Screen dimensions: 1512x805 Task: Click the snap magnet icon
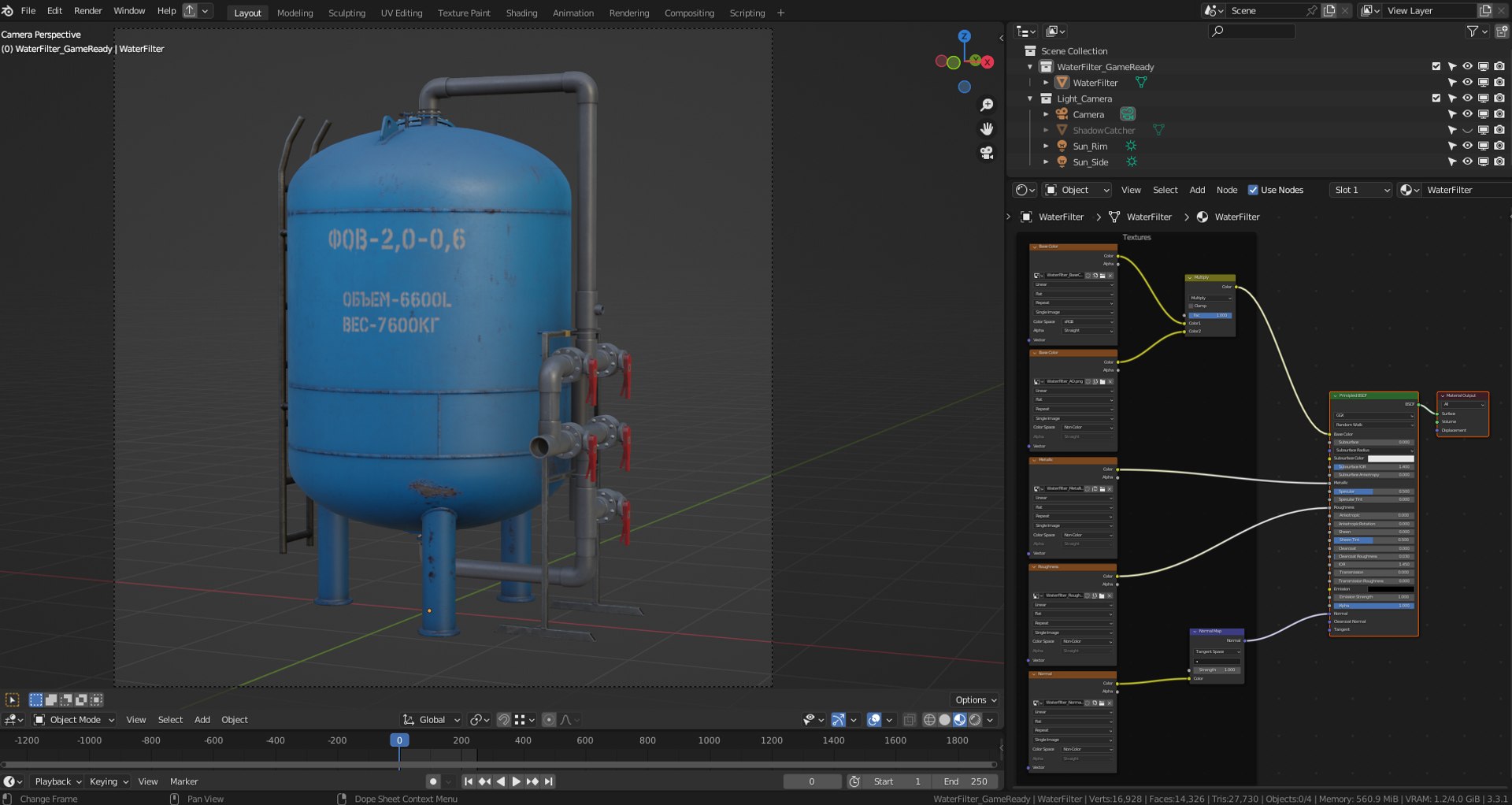pos(504,720)
